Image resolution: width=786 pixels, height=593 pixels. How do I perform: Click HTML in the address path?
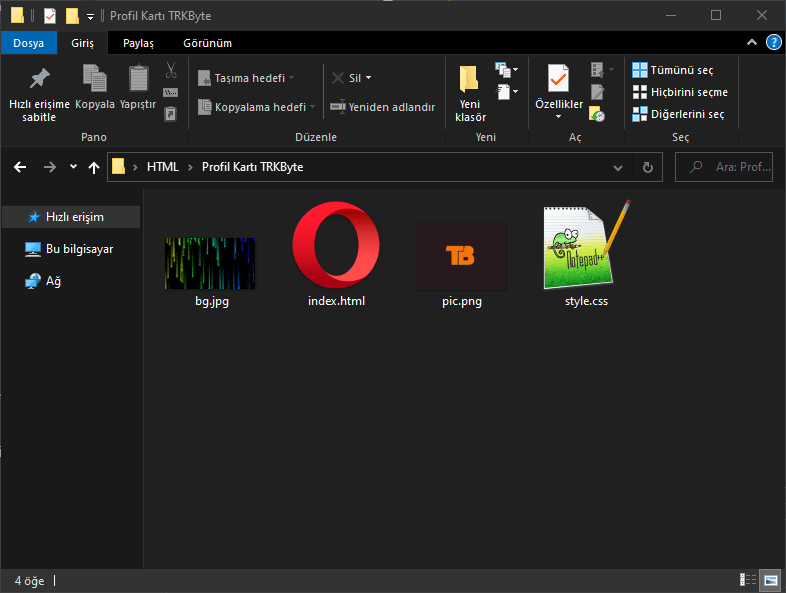tap(162, 167)
